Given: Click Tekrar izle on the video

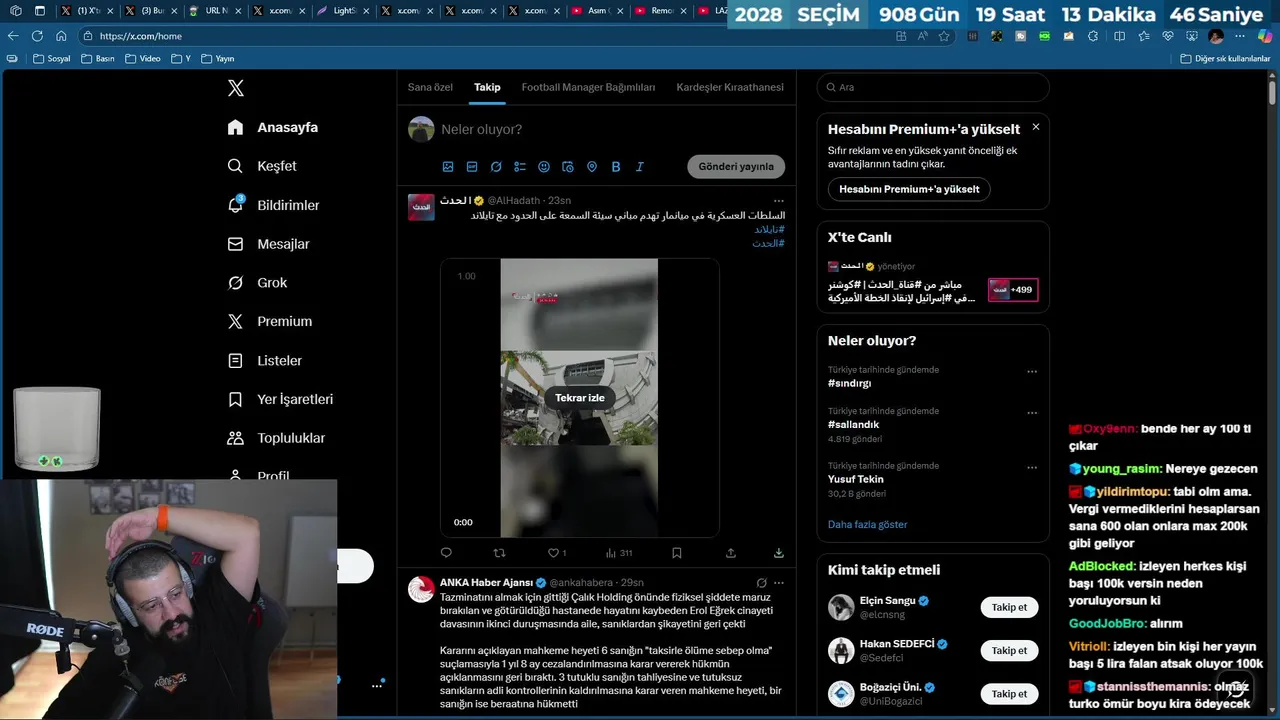Looking at the screenshot, I should [580, 398].
